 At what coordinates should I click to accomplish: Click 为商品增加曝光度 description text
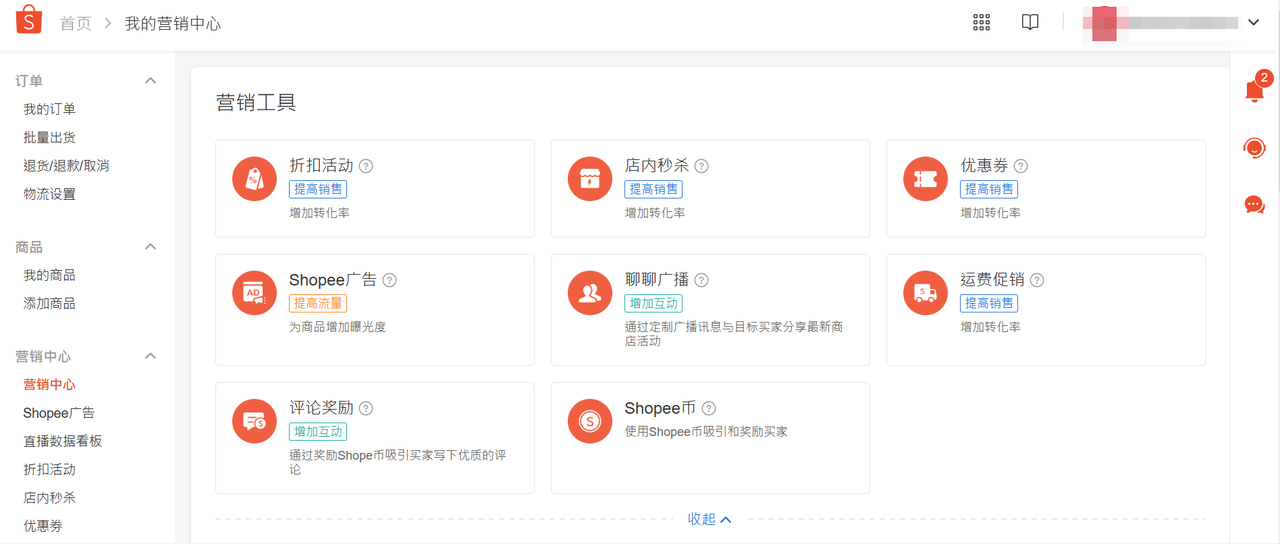[x=338, y=327]
